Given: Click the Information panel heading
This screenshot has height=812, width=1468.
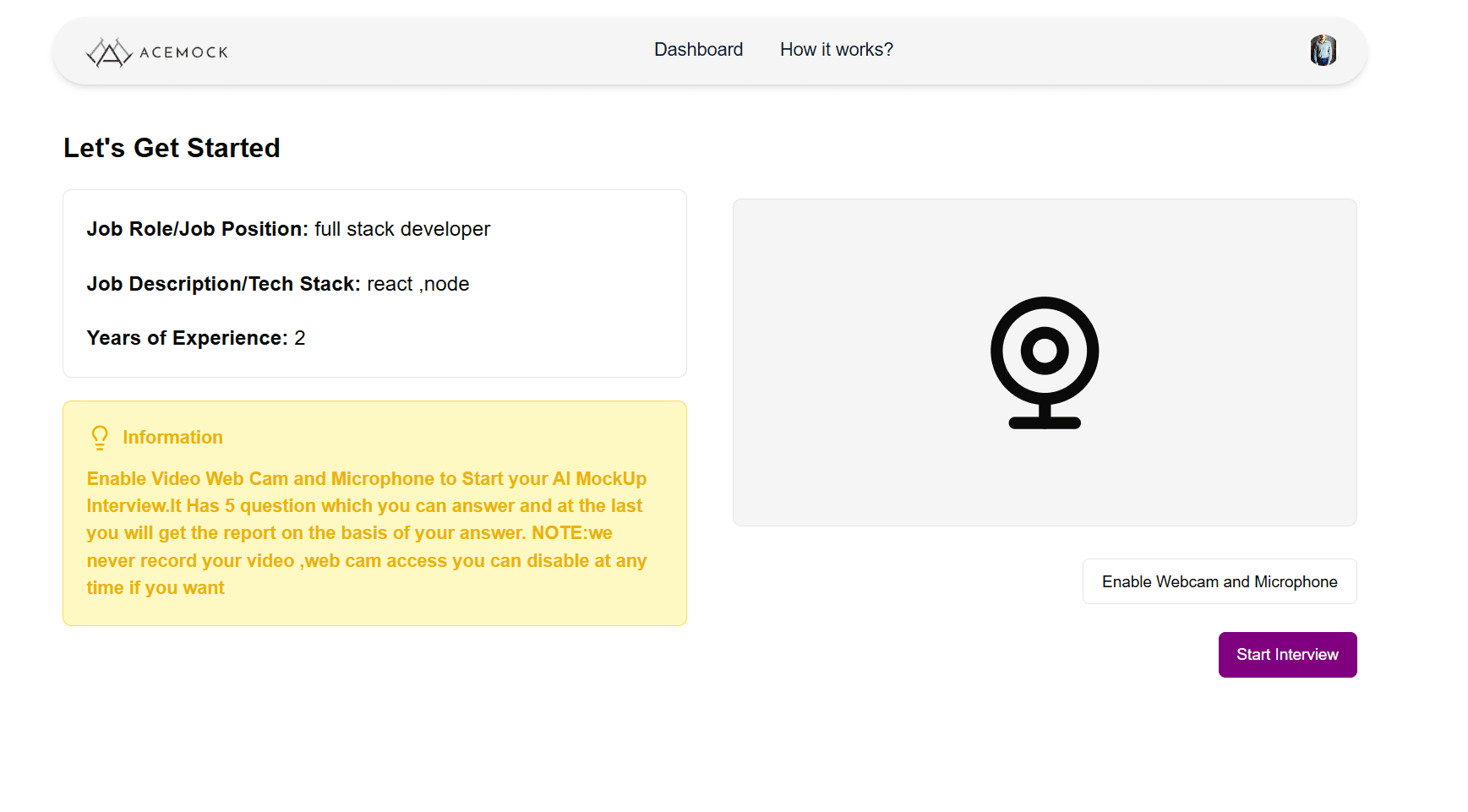Looking at the screenshot, I should 172,437.
